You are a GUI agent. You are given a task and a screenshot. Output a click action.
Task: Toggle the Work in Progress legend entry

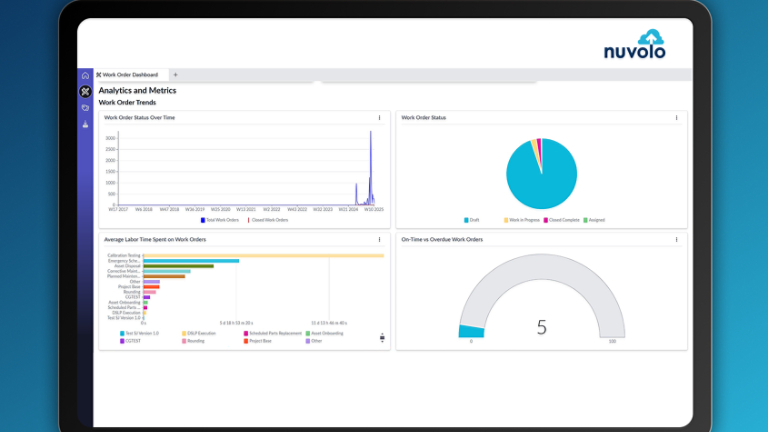point(522,220)
